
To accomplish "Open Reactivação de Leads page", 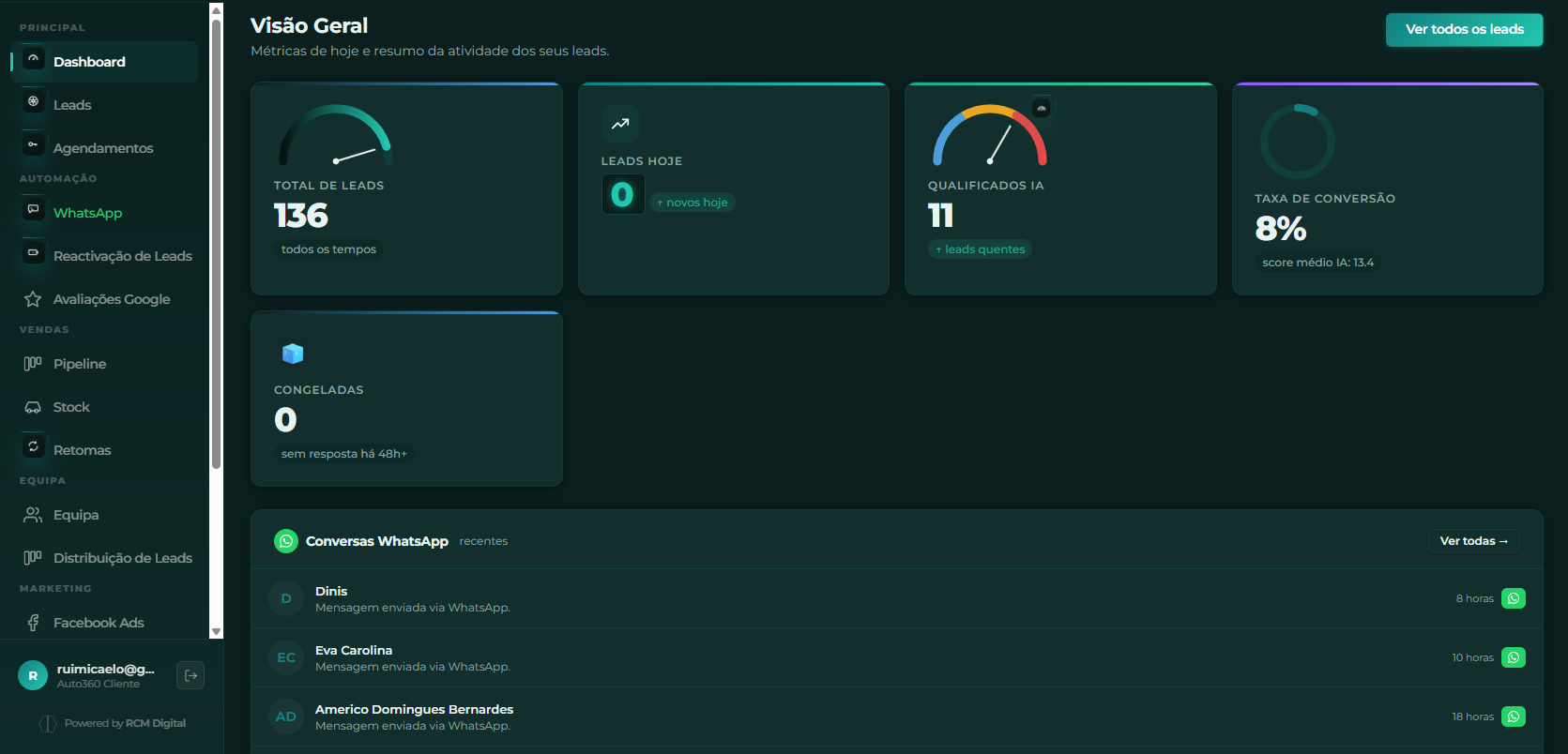I will [x=104, y=256].
